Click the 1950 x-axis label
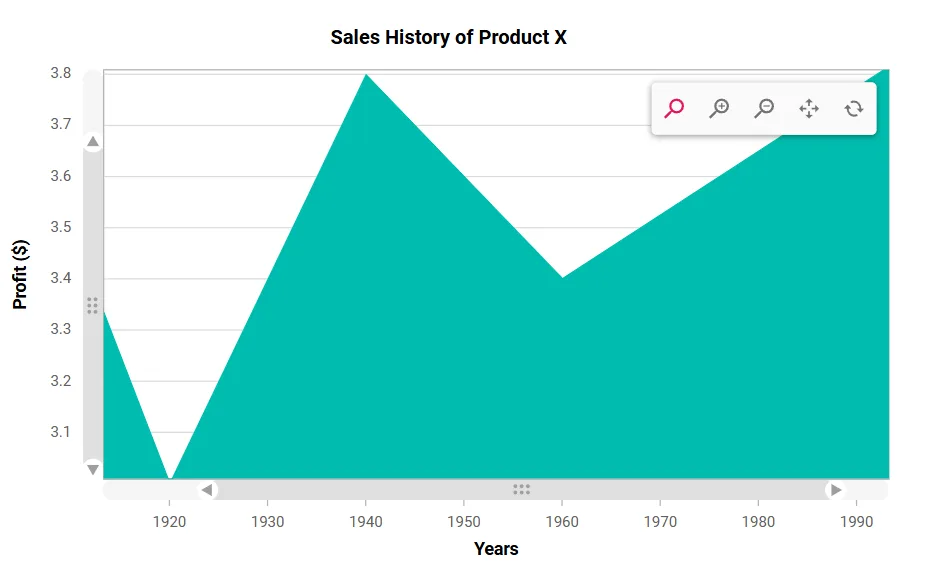The width and height of the screenshot is (930, 573). [x=464, y=522]
